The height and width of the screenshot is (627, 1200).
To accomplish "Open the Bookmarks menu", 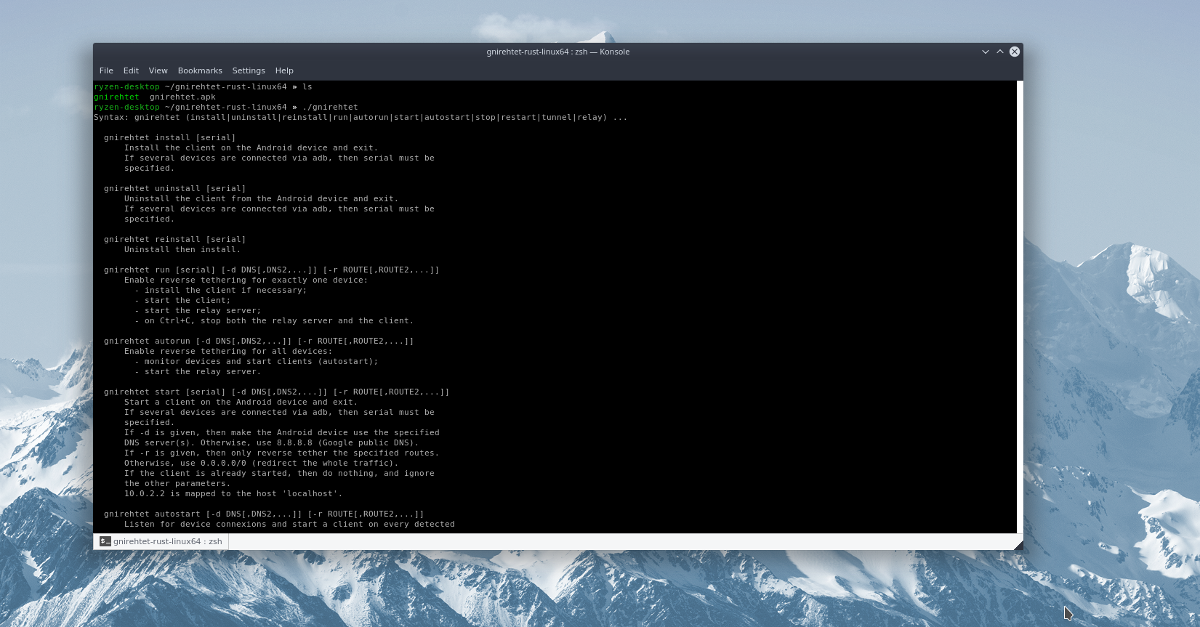I will pos(200,70).
